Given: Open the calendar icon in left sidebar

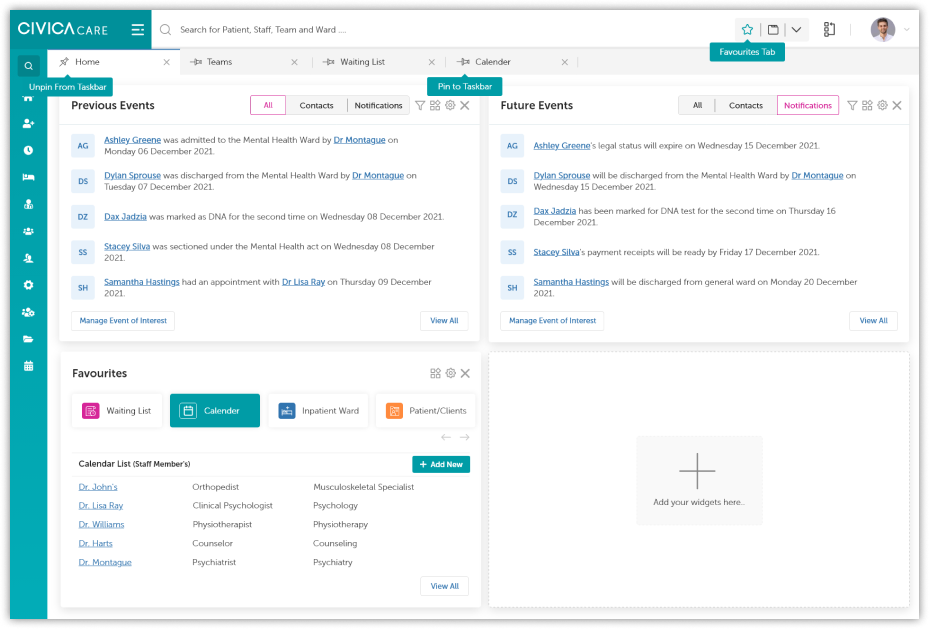Looking at the screenshot, I should tap(28, 366).
